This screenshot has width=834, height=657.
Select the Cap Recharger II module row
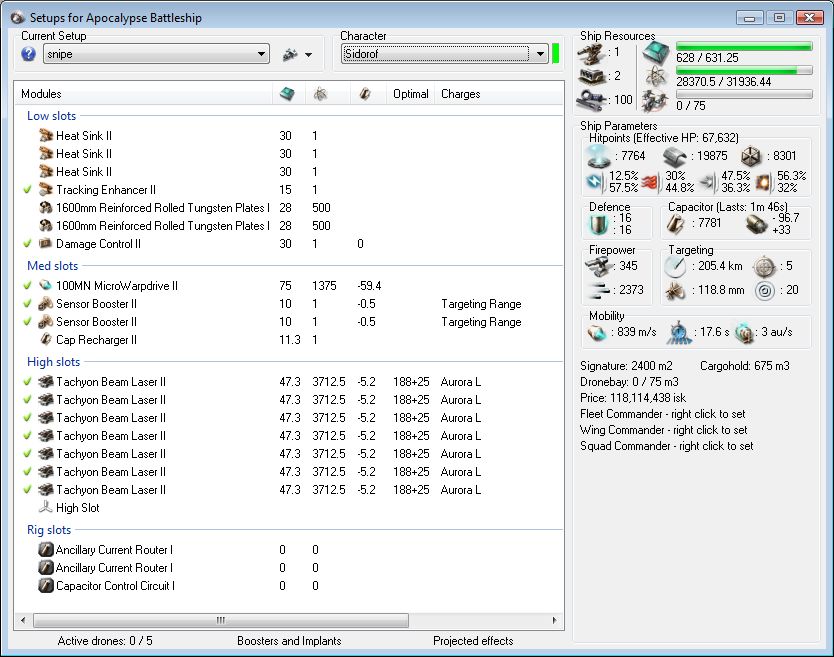(x=288, y=339)
